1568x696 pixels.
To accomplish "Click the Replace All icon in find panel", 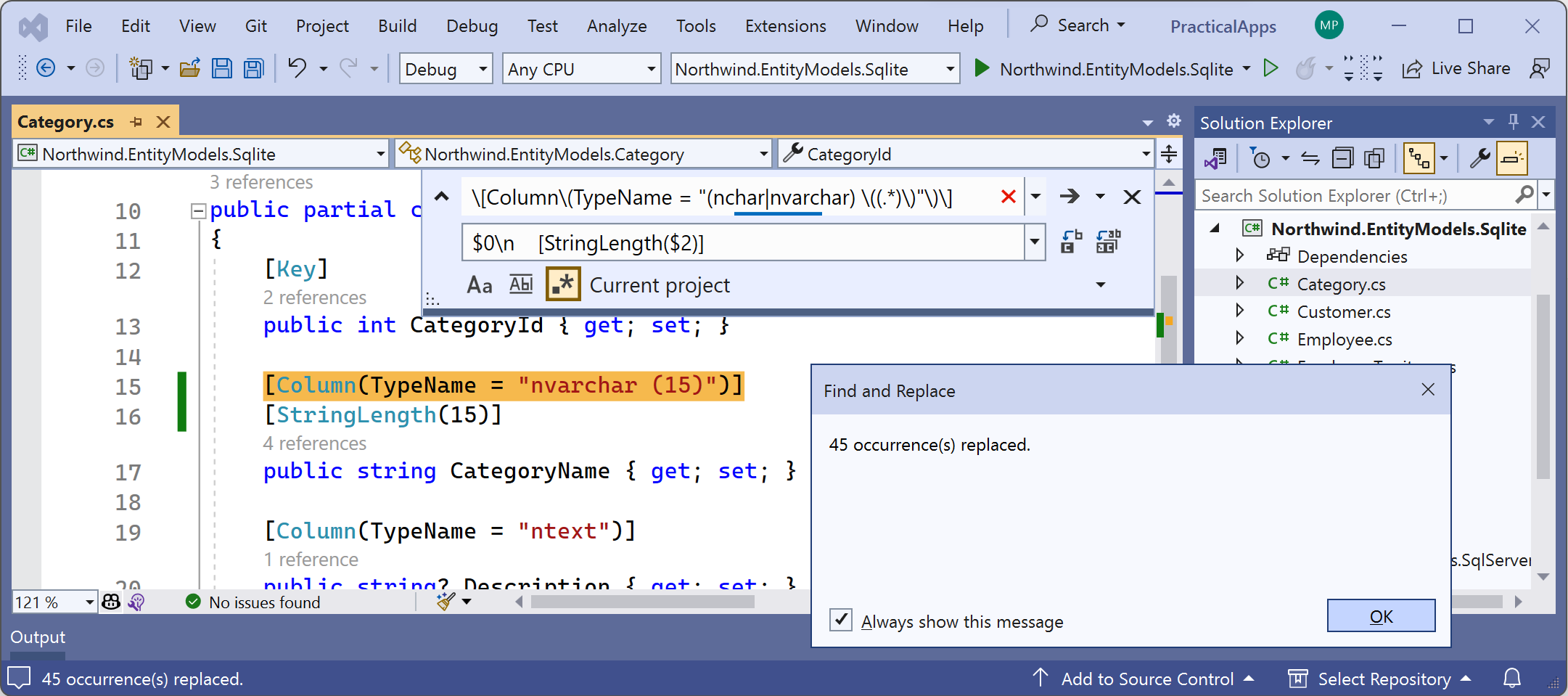I will tap(1108, 242).
